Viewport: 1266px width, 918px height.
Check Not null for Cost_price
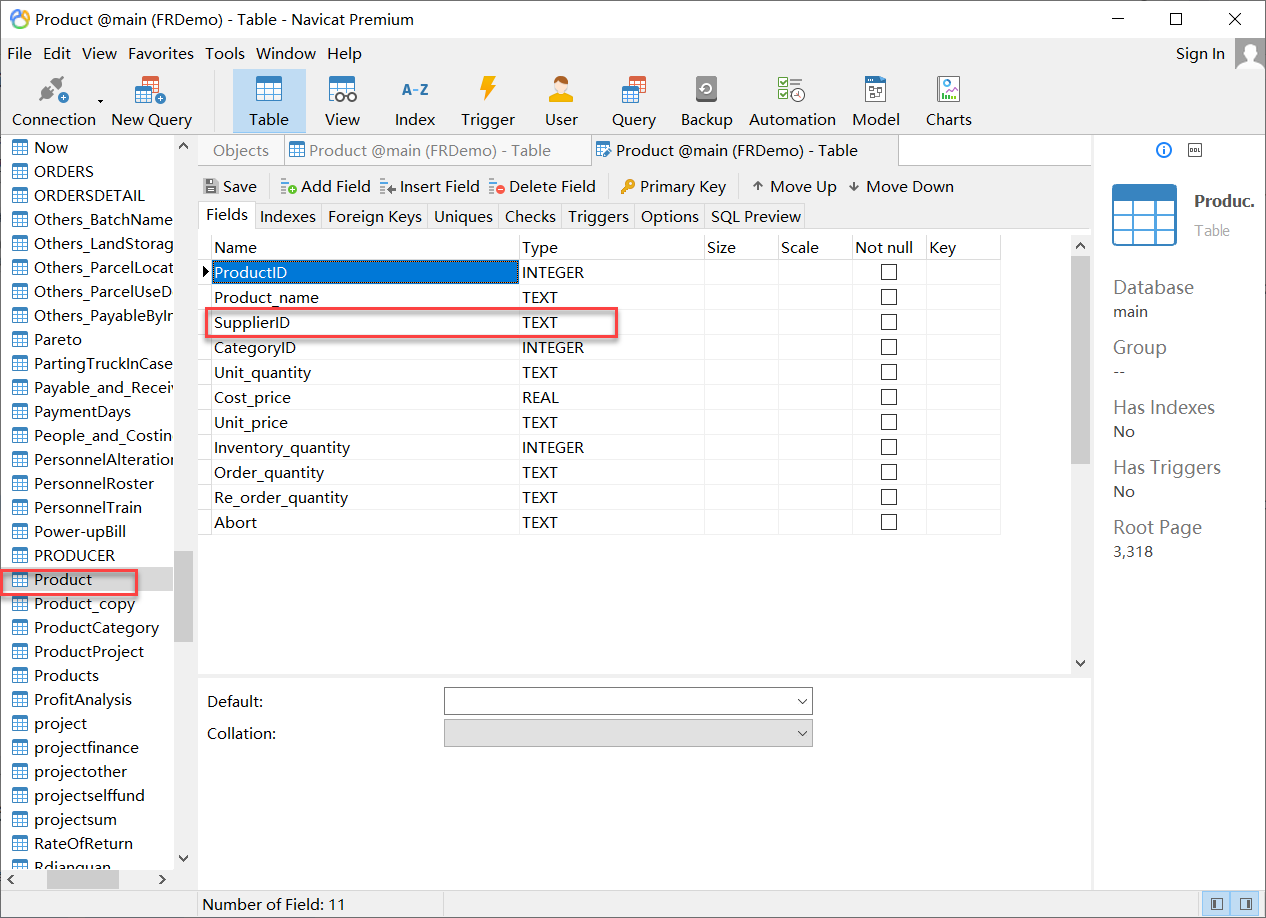889,397
